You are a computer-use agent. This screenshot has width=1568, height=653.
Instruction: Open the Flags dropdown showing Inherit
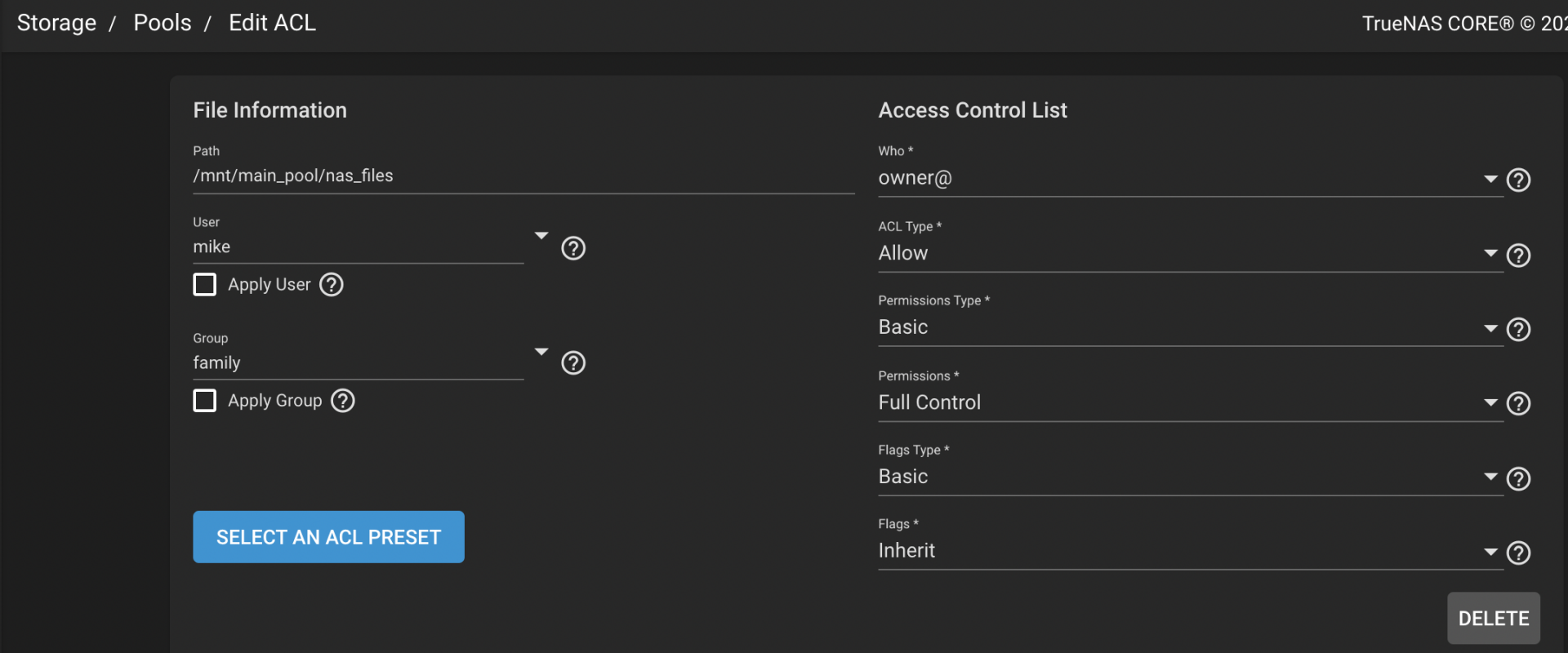pos(1190,551)
